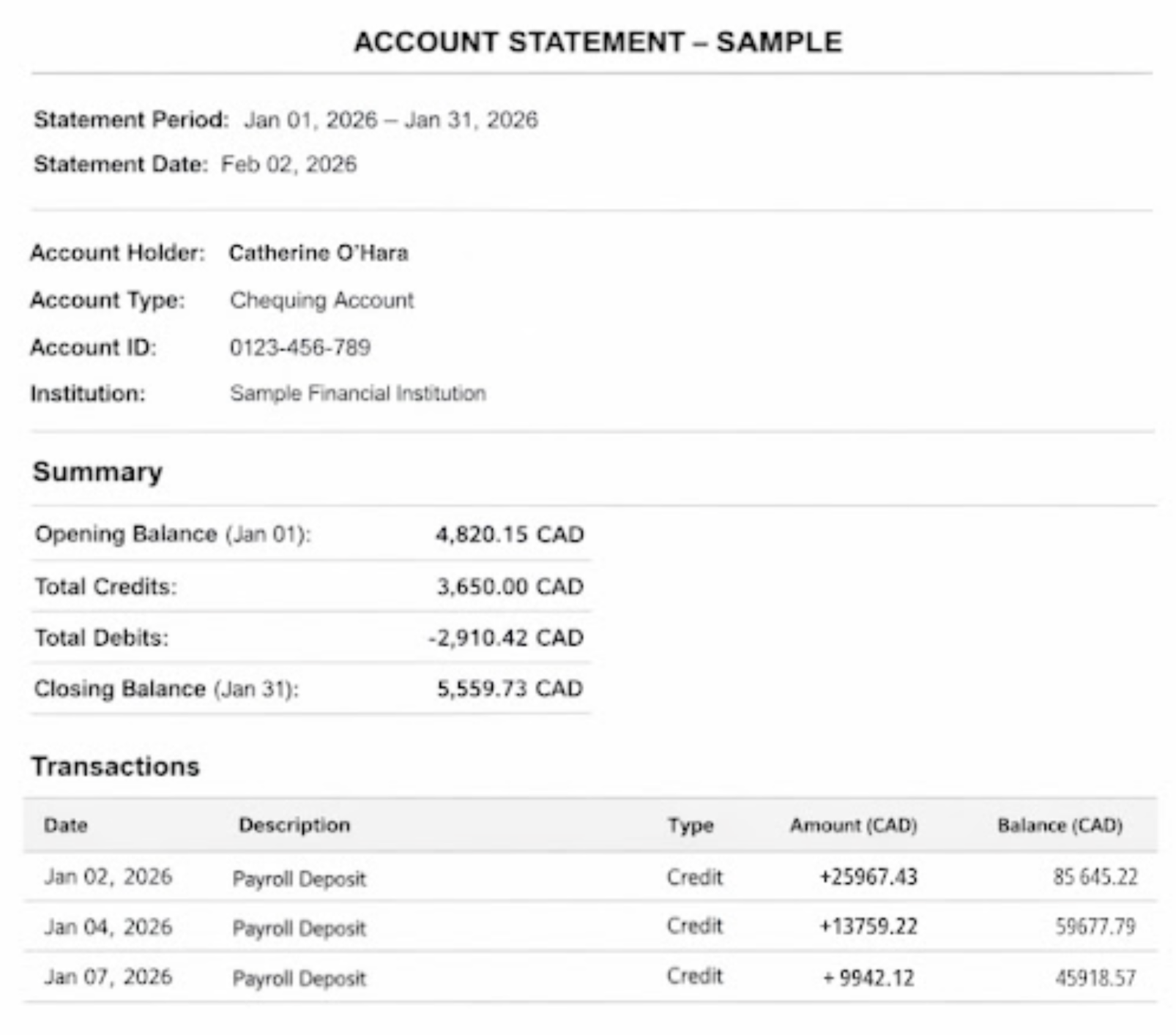
Task: Click the Feb 02, 2026 statement date
Action: coord(289,164)
